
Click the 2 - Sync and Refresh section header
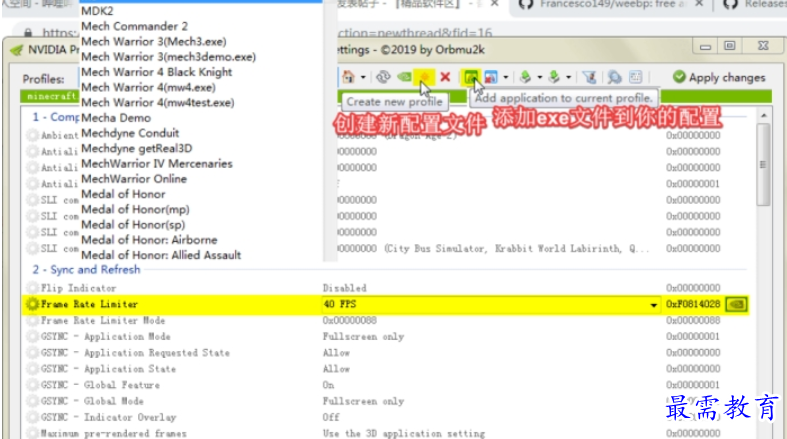click(x=86, y=270)
